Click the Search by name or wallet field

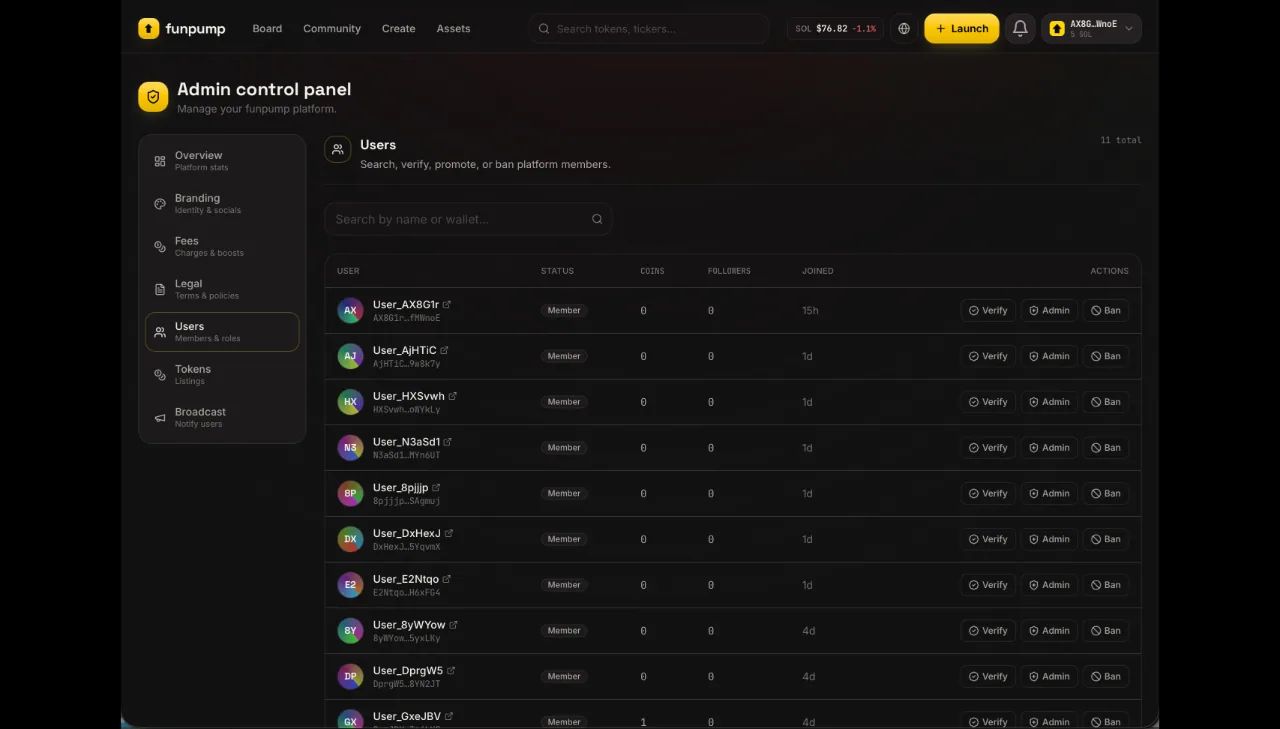[x=468, y=219]
